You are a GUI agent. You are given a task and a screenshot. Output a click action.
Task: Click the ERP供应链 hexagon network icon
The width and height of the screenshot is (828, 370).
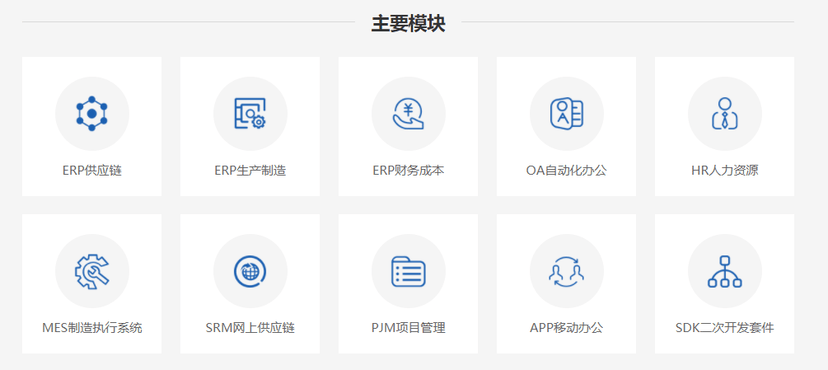(x=92, y=113)
